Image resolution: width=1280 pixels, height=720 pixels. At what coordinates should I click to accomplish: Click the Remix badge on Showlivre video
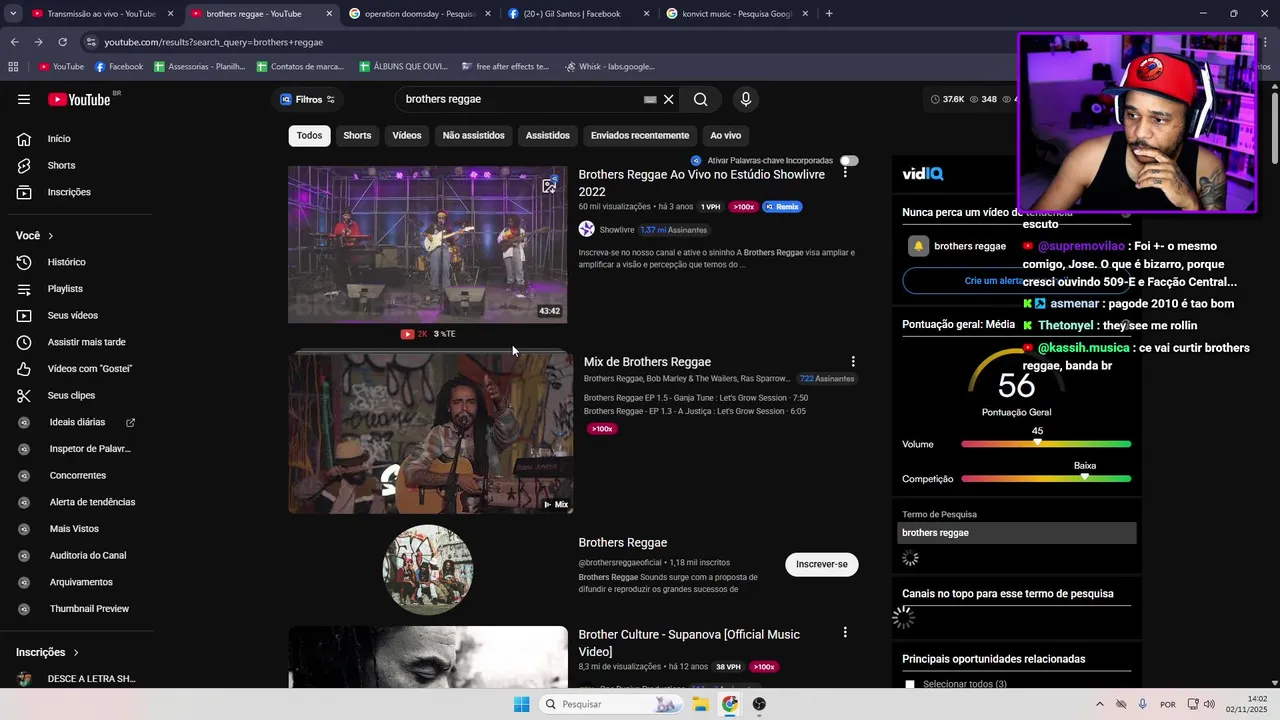tap(782, 207)
